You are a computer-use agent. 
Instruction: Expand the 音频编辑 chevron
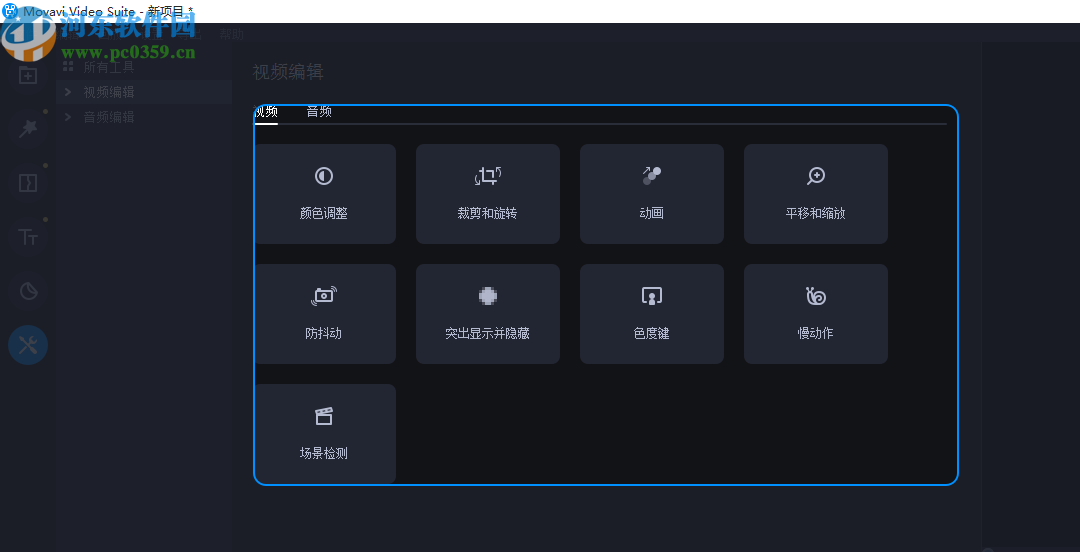click(68, 116)
